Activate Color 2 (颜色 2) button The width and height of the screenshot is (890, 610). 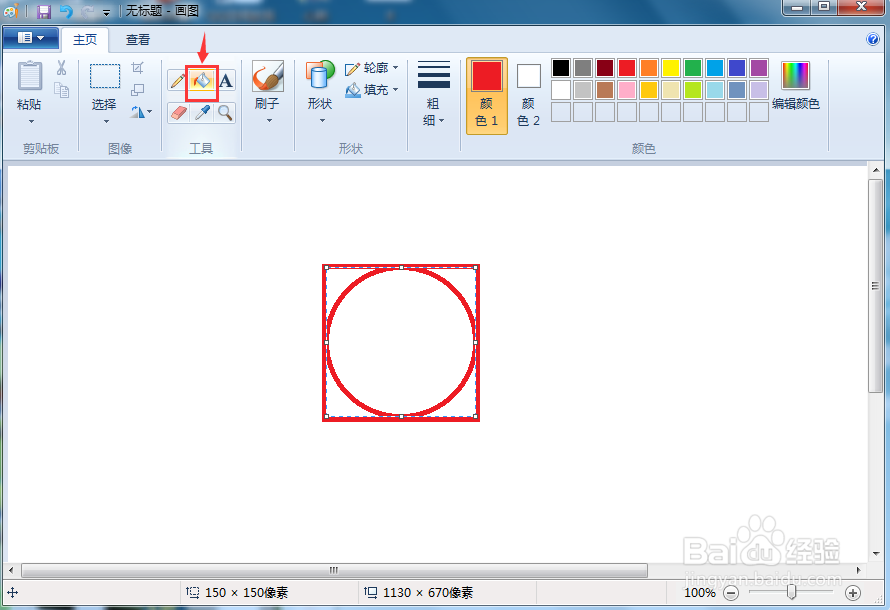tap(528, 95)
